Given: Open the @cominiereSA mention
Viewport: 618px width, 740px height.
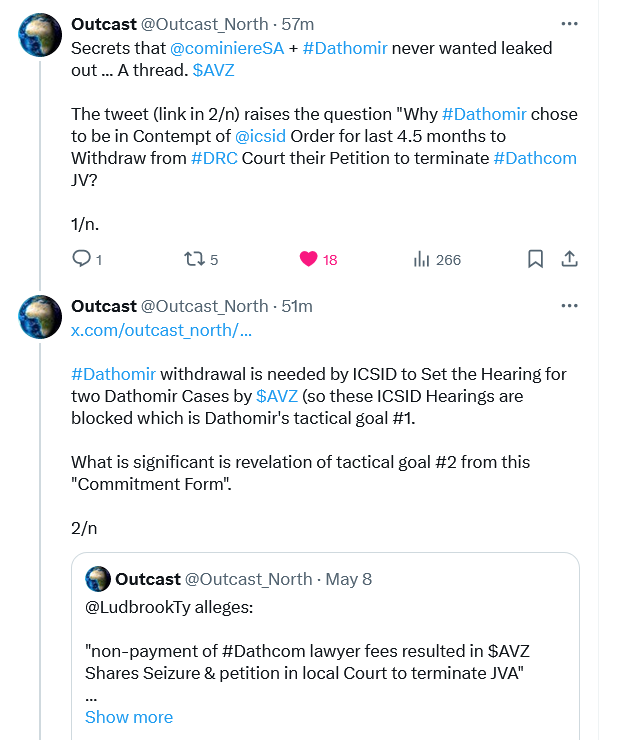Looking at the screenshot, I should (x=227, y=48).
